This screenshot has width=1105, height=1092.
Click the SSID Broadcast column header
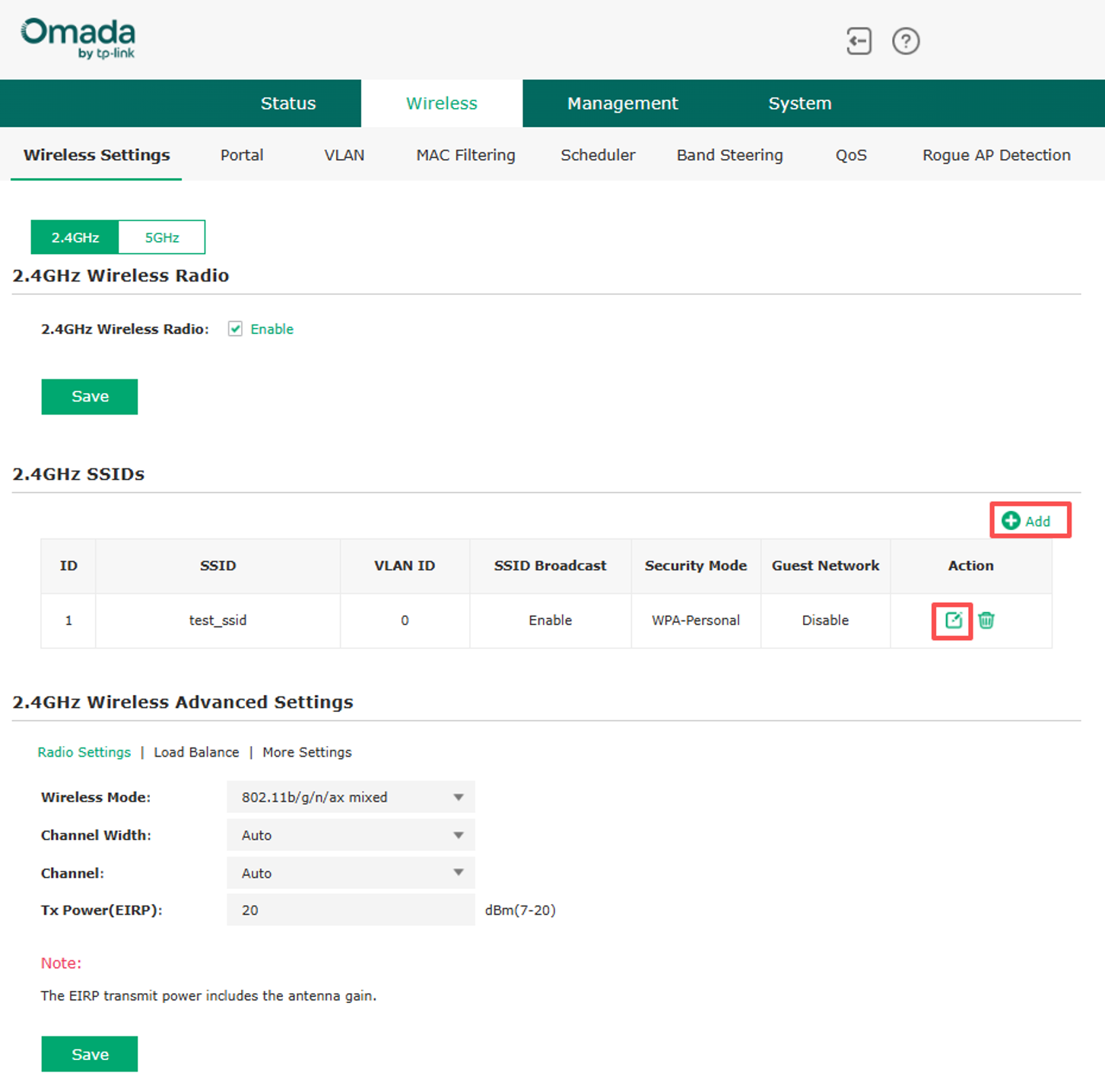550,566
